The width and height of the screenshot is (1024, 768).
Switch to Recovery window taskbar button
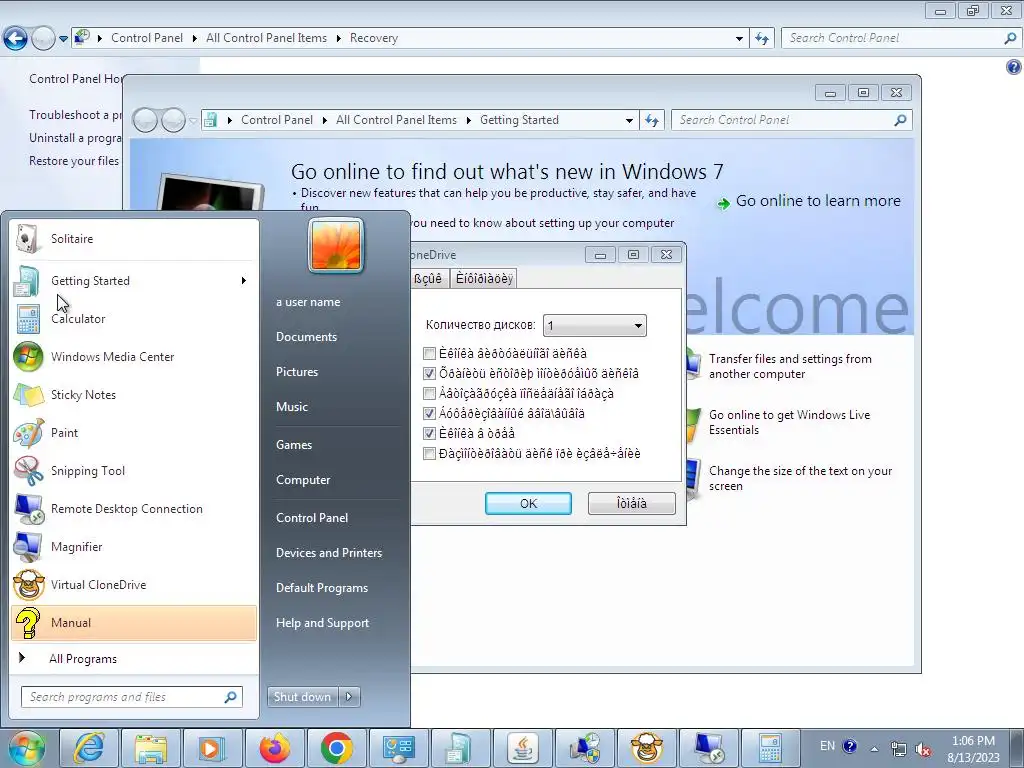point(584,748)
